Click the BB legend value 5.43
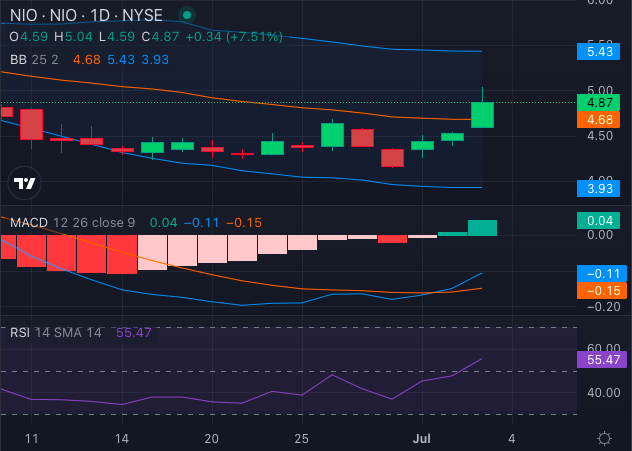The width and height of the screenshot is (632, 451). point(121,60)
